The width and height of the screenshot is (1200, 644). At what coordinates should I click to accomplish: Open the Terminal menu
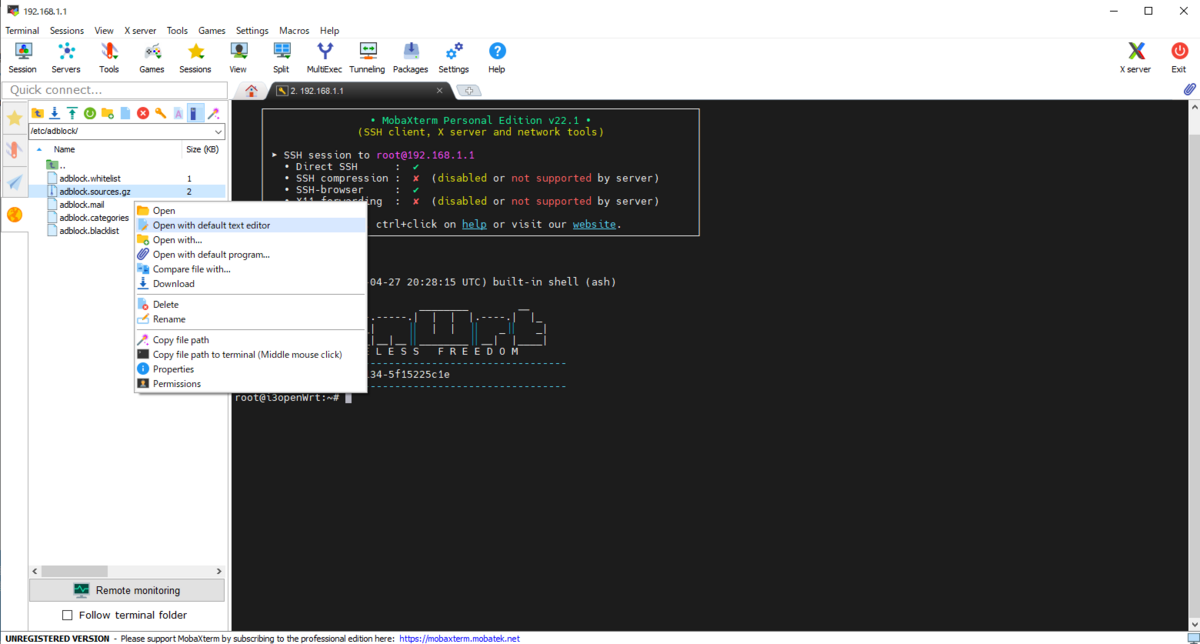tap(22, 31)
